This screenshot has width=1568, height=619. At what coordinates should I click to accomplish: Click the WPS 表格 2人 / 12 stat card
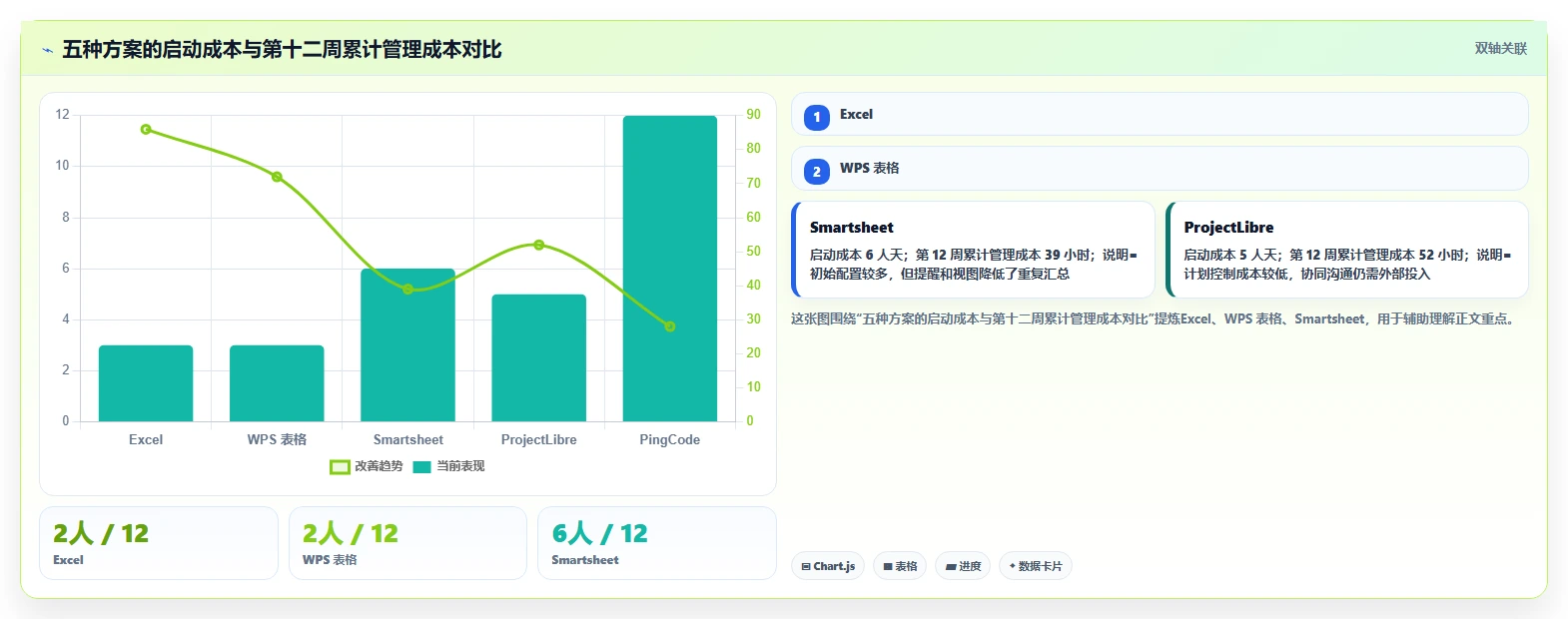tap(407, 543)
